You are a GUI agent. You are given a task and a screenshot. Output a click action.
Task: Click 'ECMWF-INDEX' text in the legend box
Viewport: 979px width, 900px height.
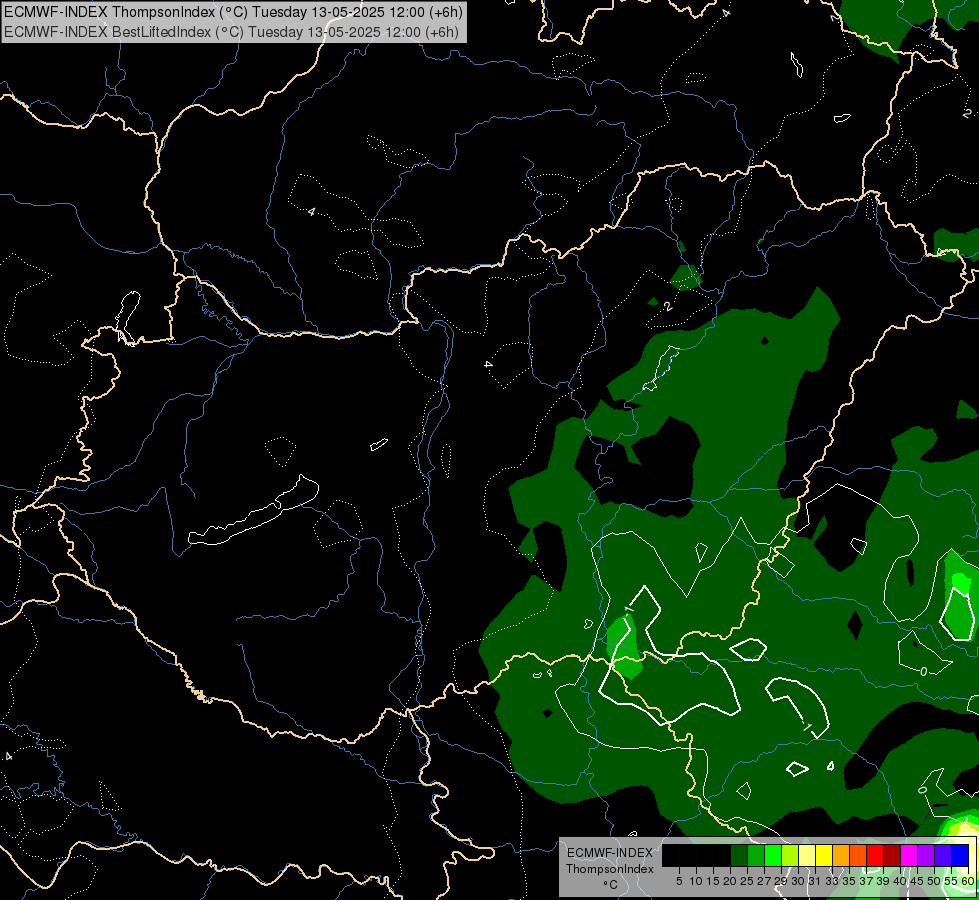click(x=609, y=853)
